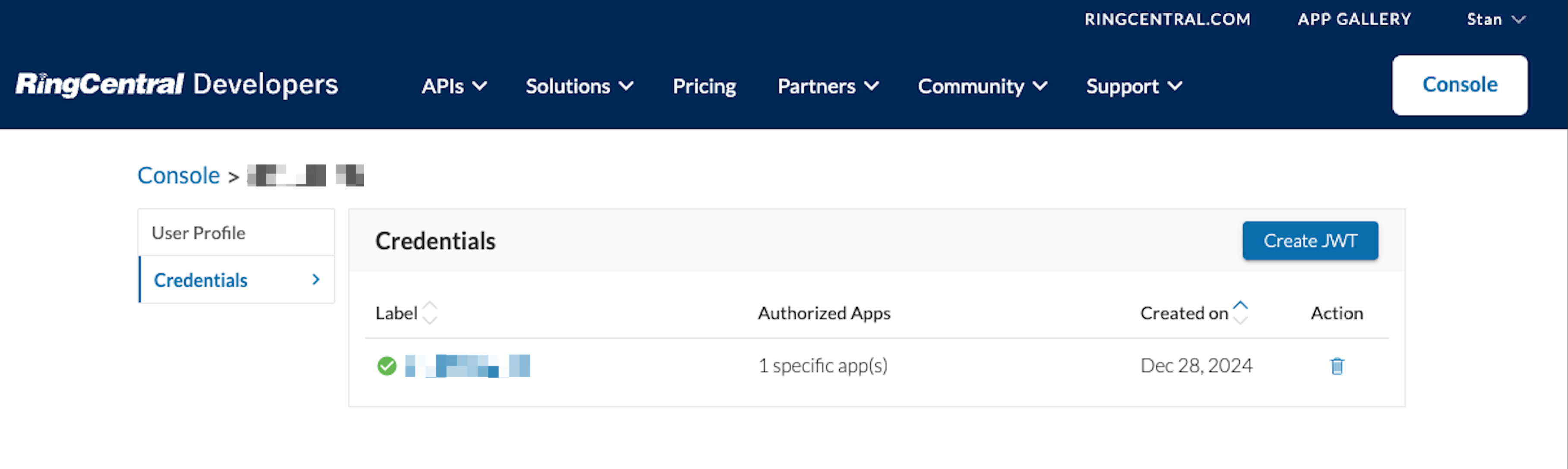Viewport: 1568px width, 469px height.
Task: Sort credentials by Created on date
Action: [x=1193, y=313]
